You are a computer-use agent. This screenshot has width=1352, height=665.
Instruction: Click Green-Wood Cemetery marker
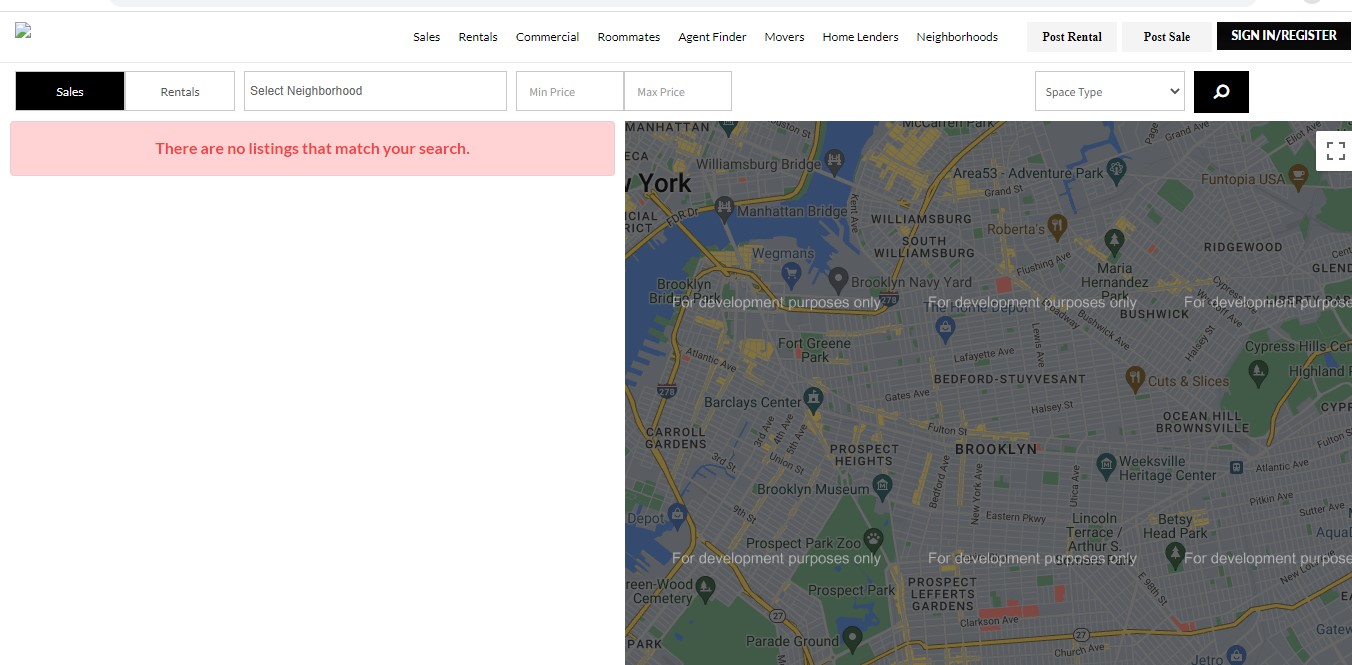click(706, 589)
